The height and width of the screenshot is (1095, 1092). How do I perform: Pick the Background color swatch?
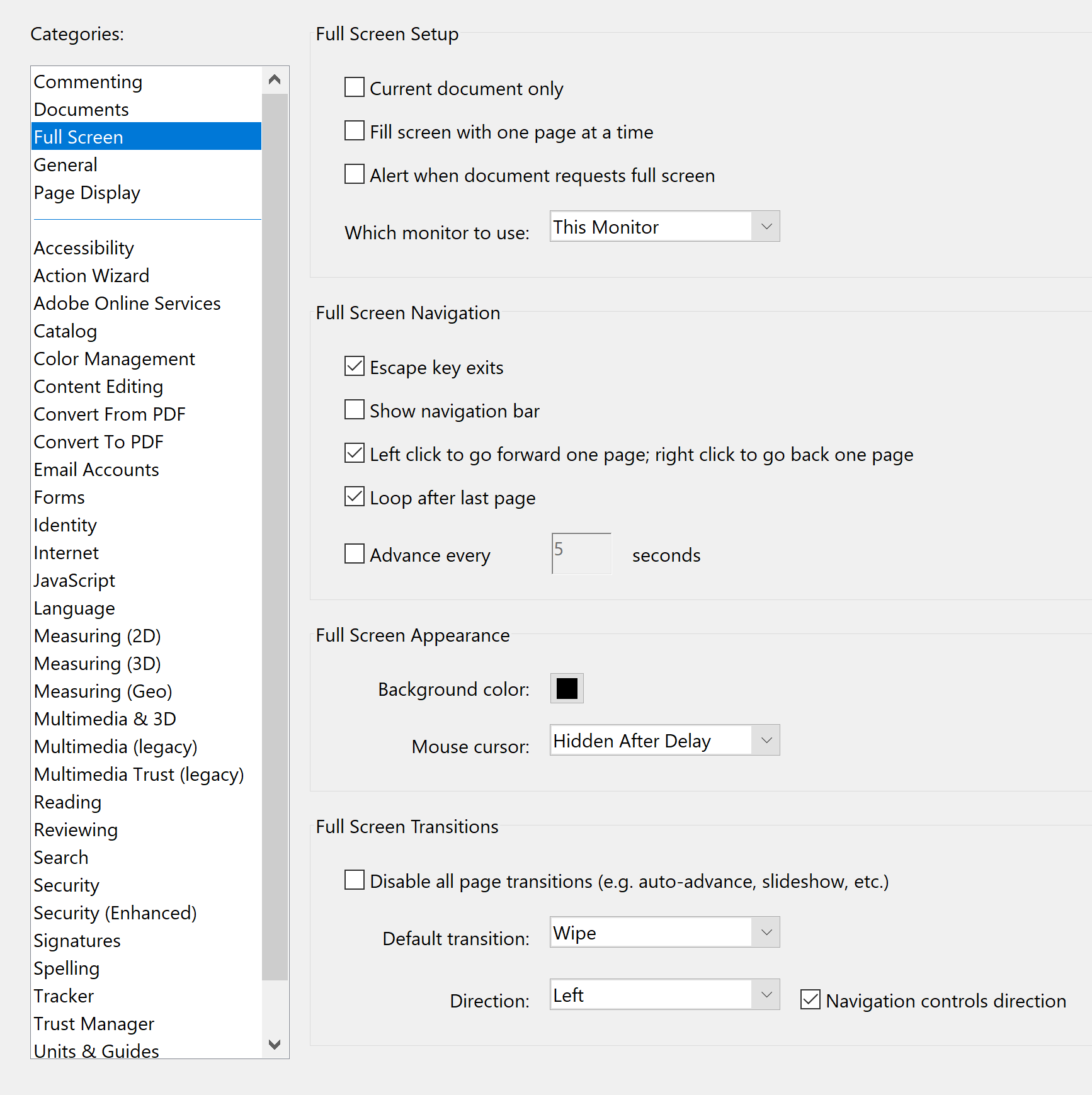[567, 688]
